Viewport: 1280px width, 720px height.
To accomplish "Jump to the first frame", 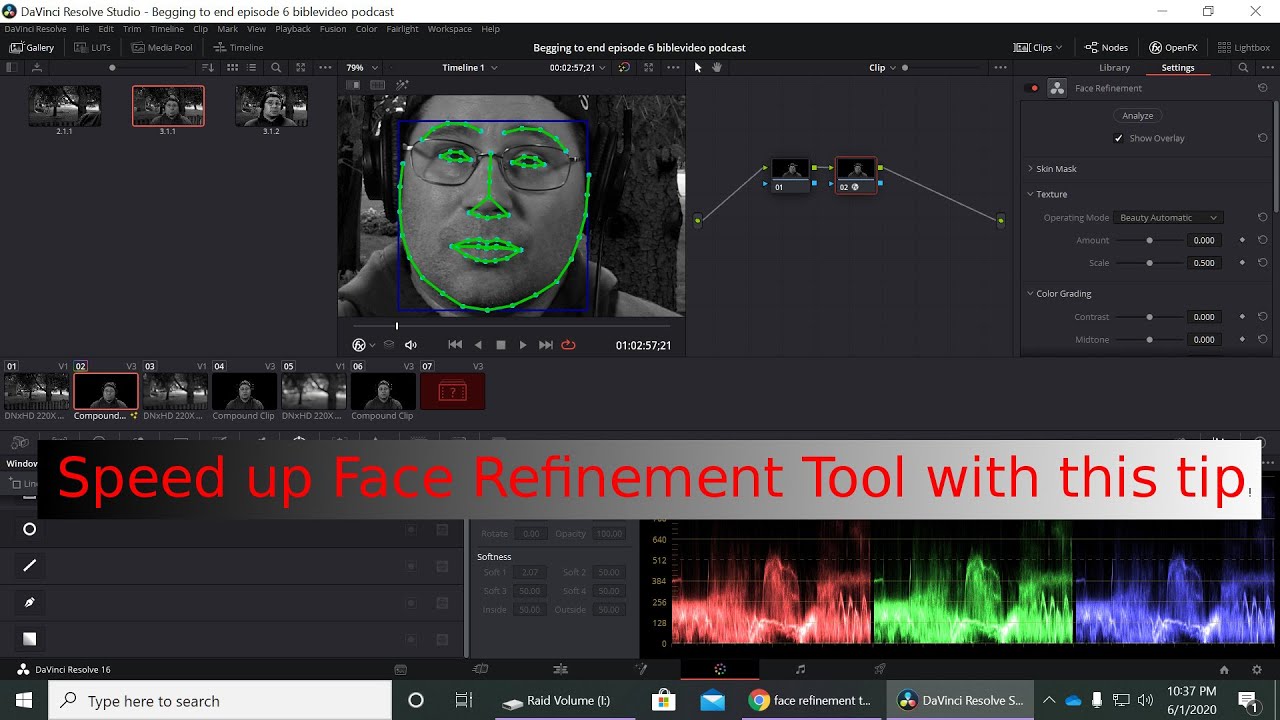I will click(x=455, y=345).
